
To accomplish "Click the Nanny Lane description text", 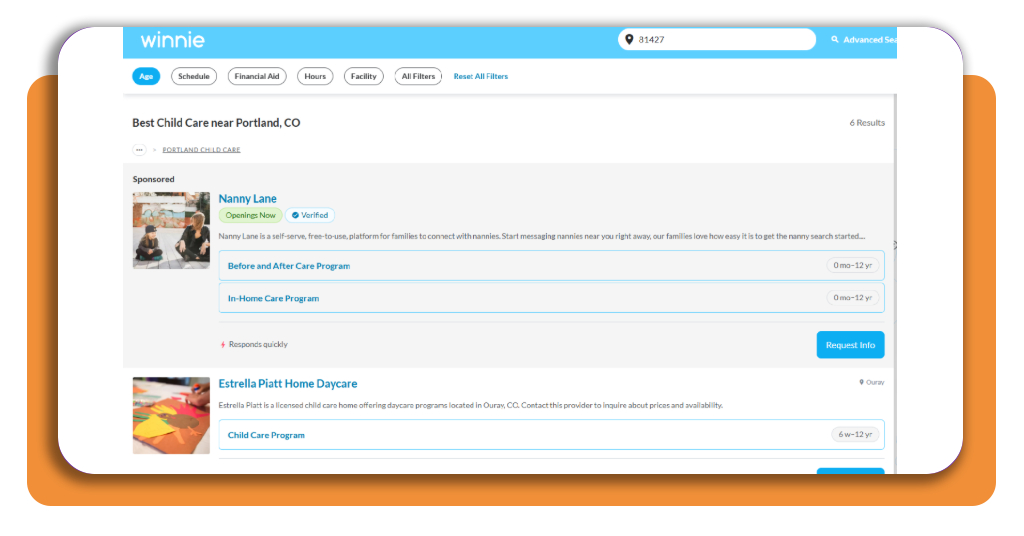I will click(x=542, y=236).
